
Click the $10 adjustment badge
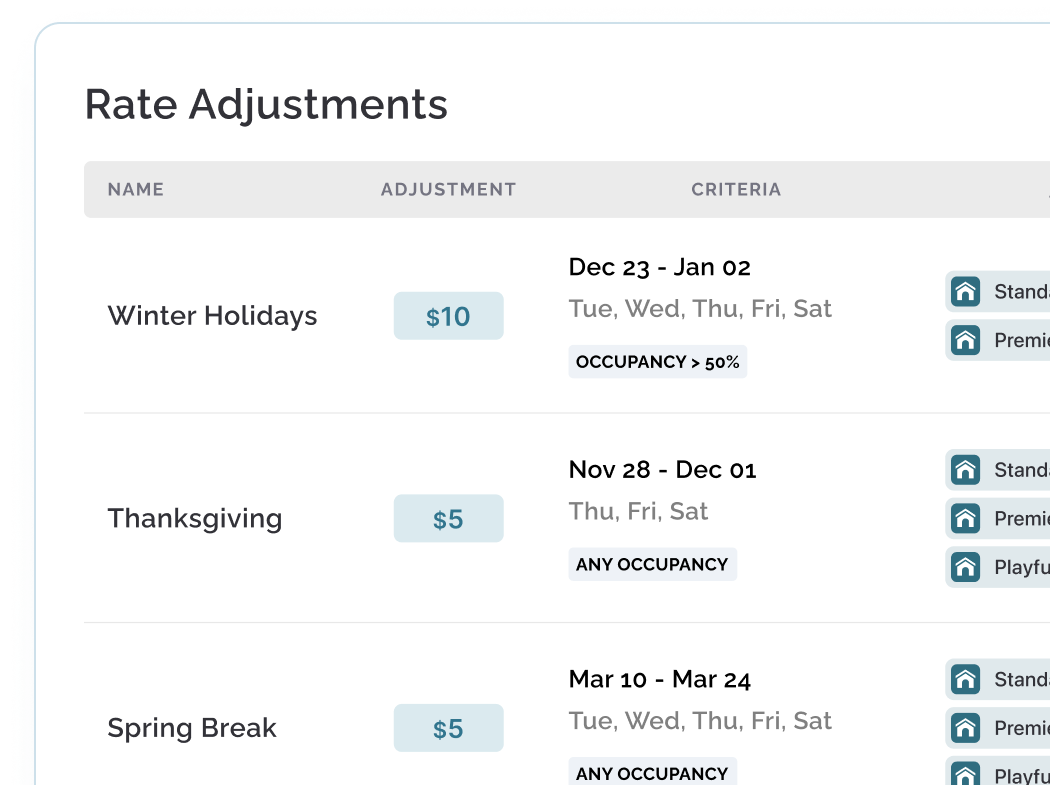pyautogui.click(x=449, y=315)
